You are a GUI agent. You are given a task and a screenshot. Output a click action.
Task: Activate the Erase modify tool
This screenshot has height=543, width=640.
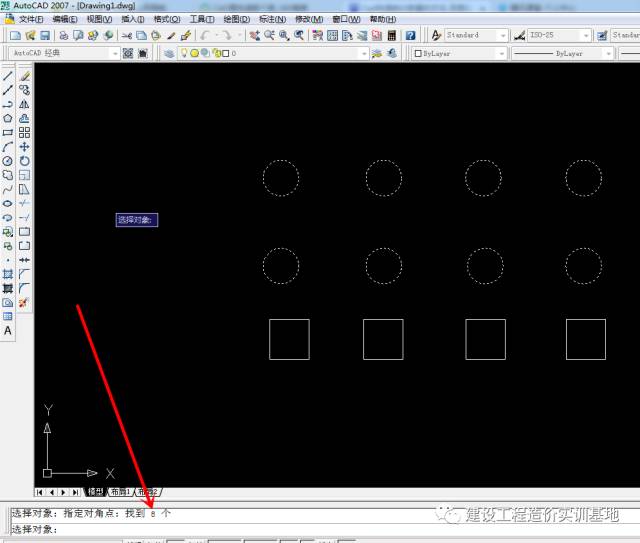pos(25,76)
